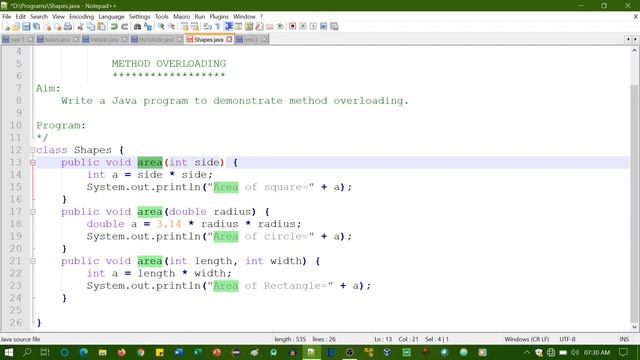Open the ? help menu

coord(261,17)
